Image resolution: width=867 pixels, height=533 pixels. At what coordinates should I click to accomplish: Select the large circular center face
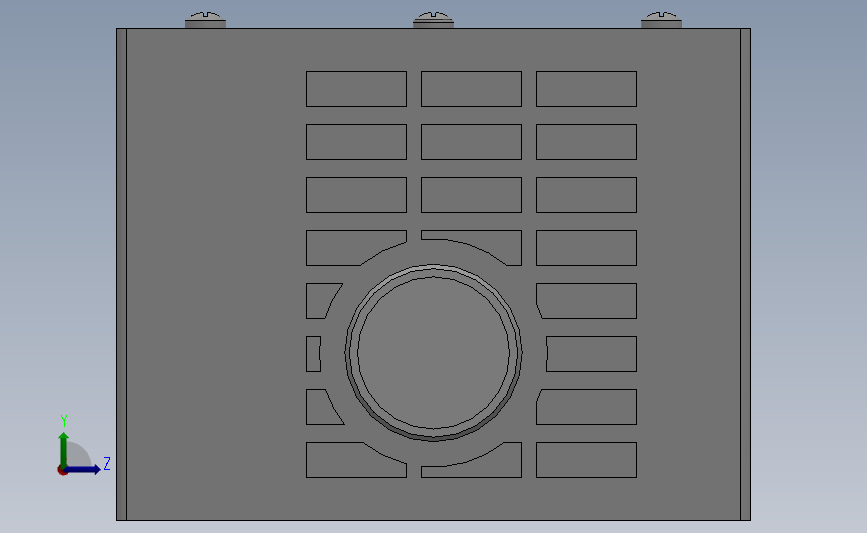pos(434,352)
